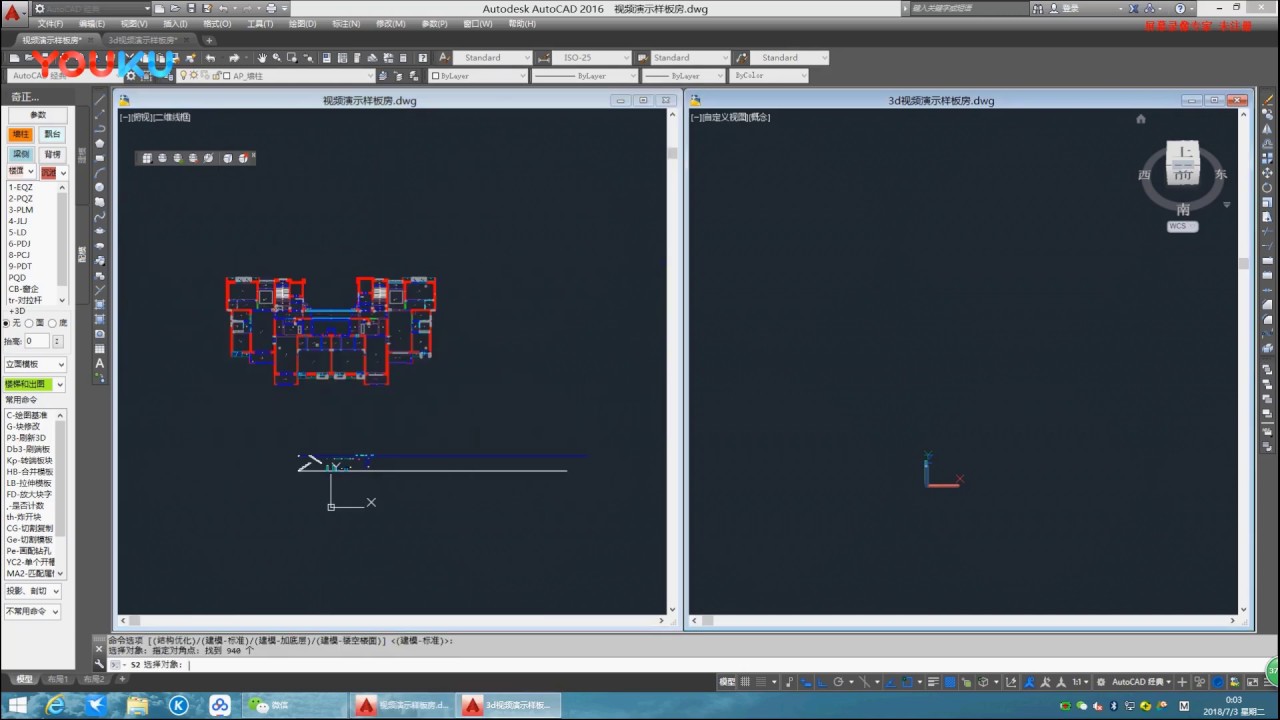Open the Help question mark icon
The width and height of the screenshot is (1280, 720).
(422, 58)
